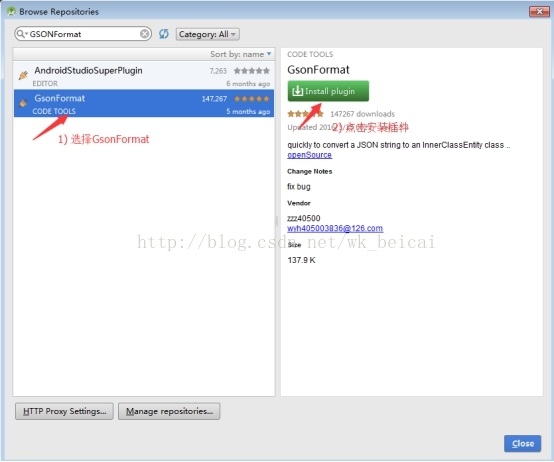554x462 pixels.
Task: Click the search magnifier icon
Action: tap(21, 34)
